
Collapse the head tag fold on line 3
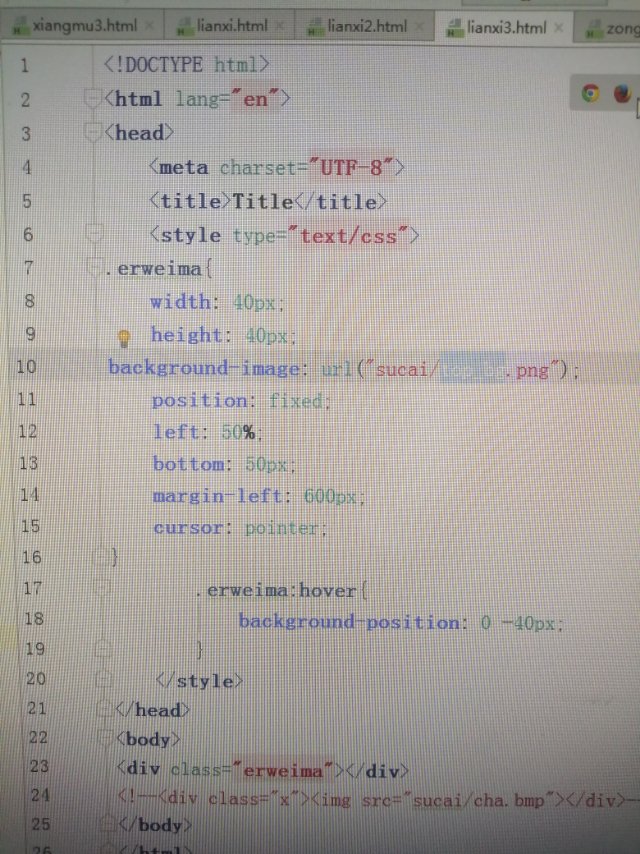click(x=94, y=133)
